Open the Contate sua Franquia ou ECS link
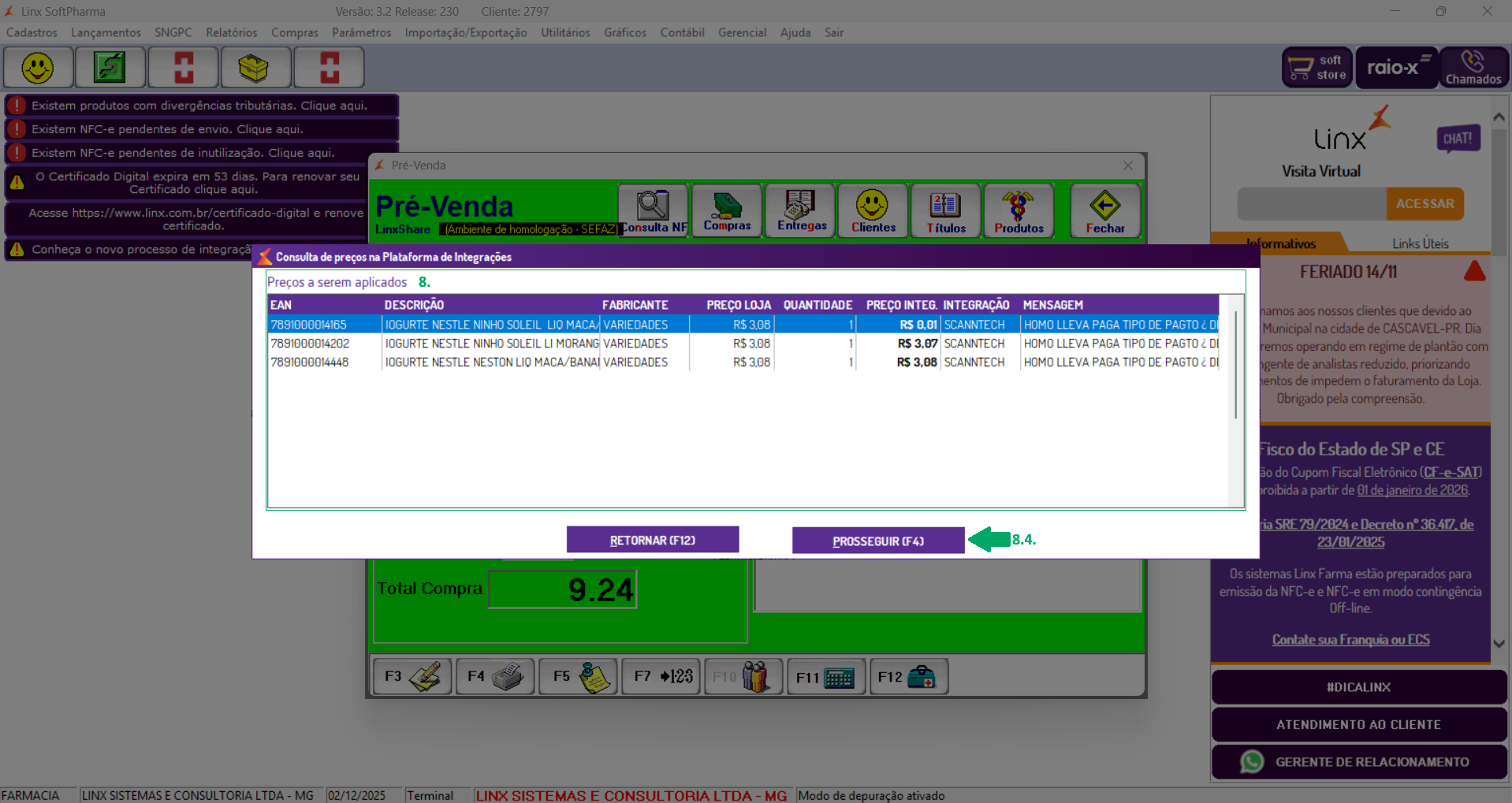1512x803 pixels. 1350,640
